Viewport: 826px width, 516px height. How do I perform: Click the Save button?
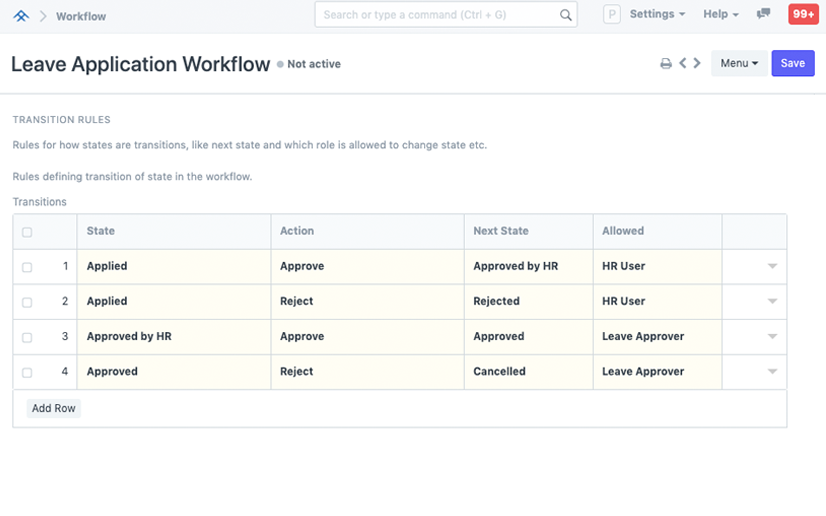pos(792,63)
